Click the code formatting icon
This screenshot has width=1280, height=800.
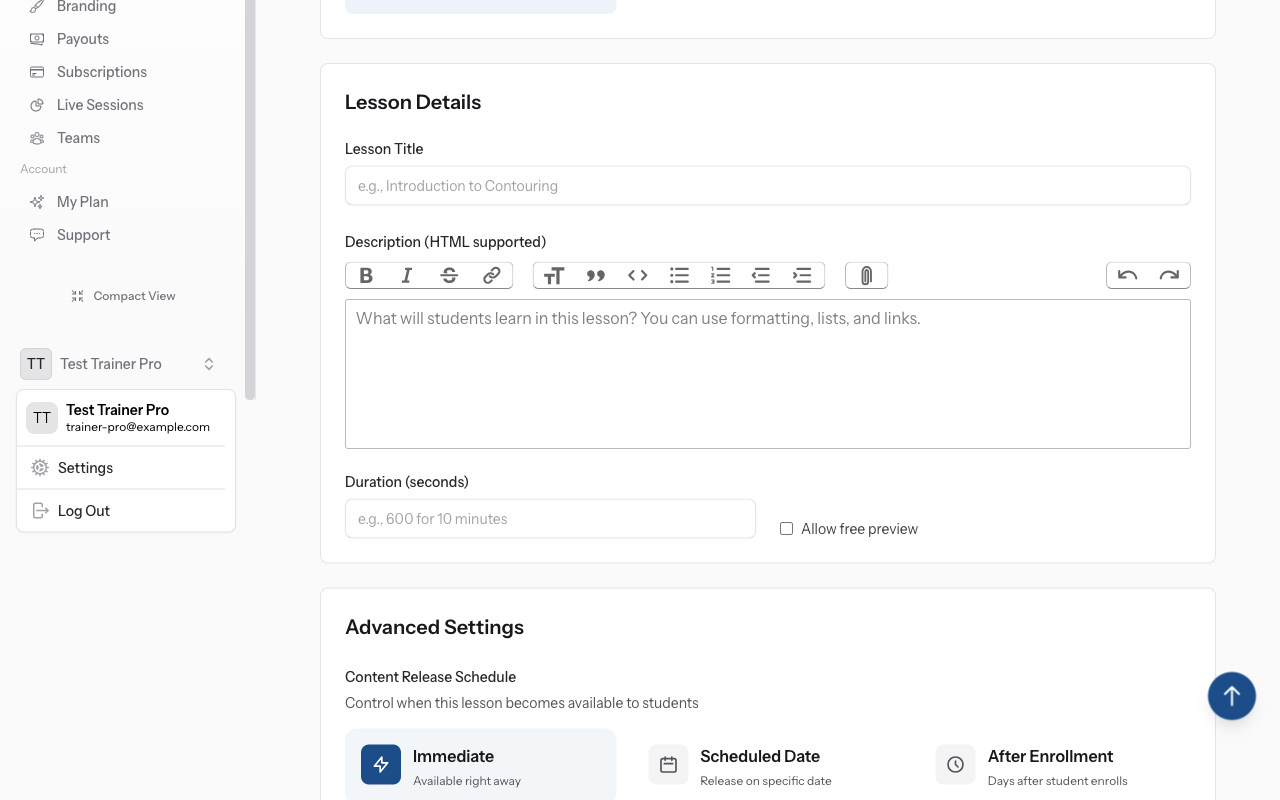[x=637, y=276]
